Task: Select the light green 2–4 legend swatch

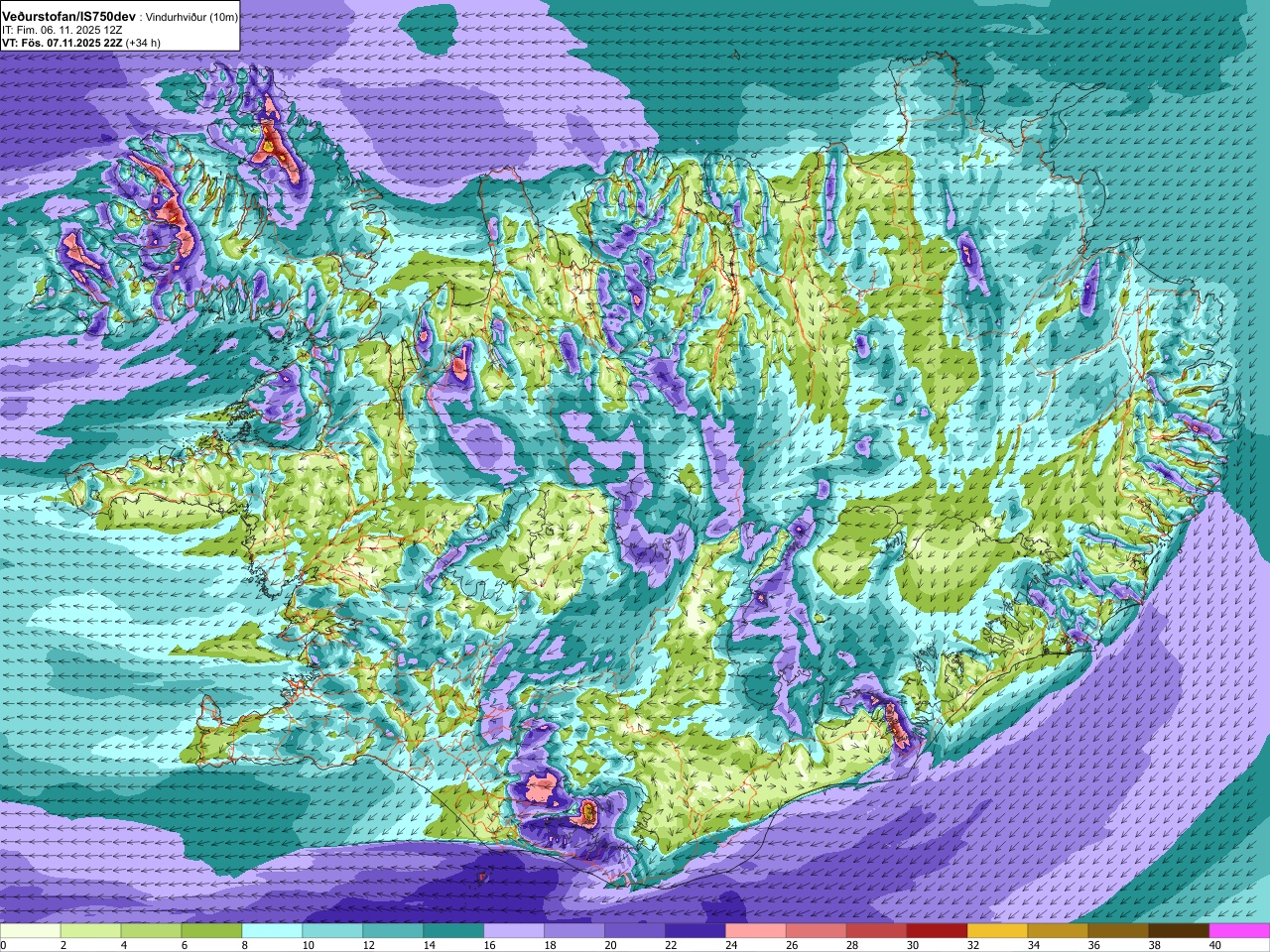Action: click(91, 932)
